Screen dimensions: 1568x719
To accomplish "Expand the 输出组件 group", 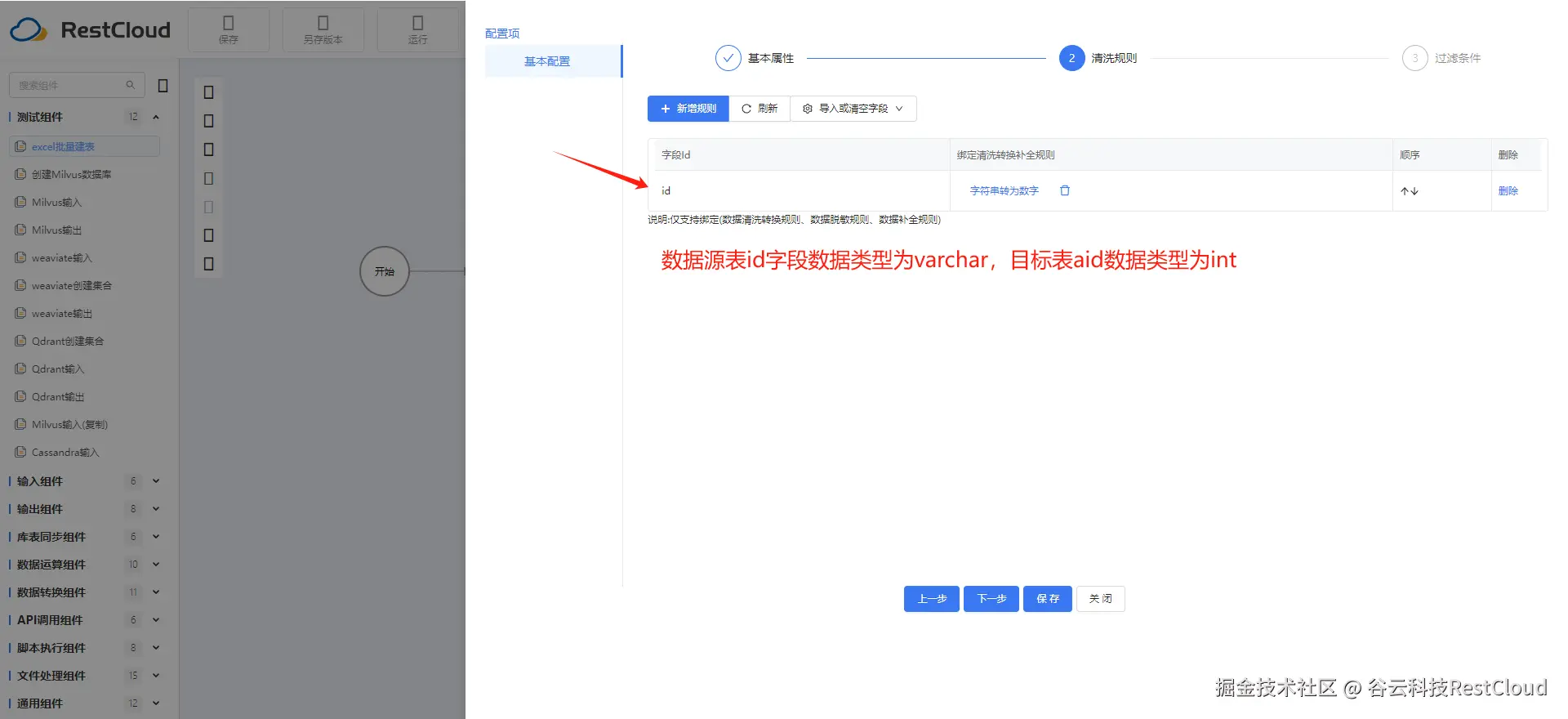I will point(156,509).
